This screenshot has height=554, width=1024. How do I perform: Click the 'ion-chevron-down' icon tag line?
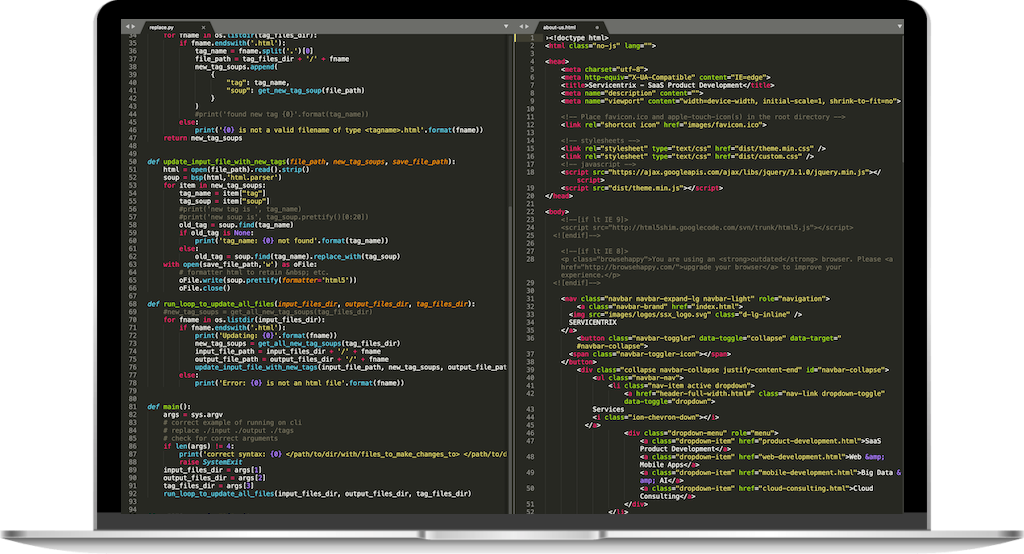tap(656, 417)
